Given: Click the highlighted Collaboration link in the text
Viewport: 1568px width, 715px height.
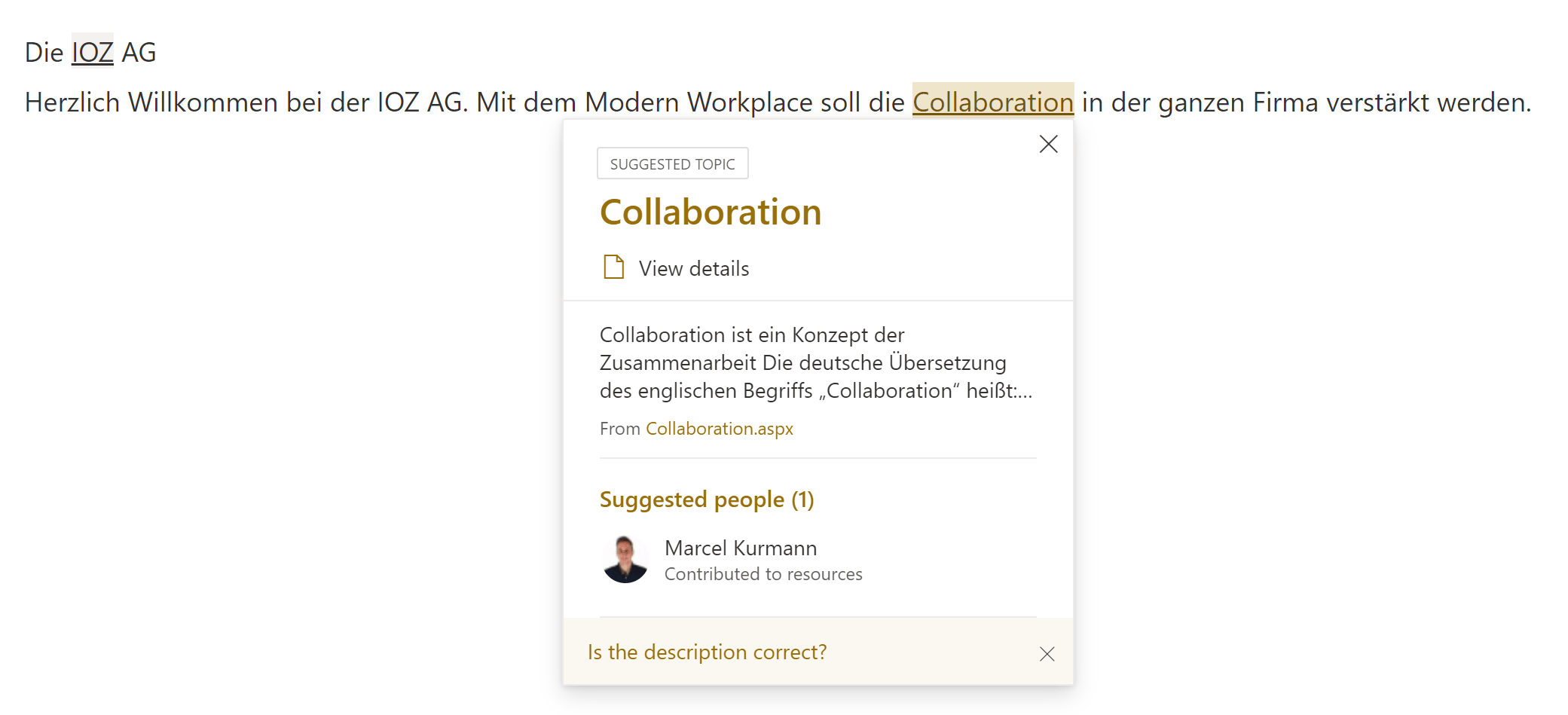Looking at the screenshot, I should 992,102.
